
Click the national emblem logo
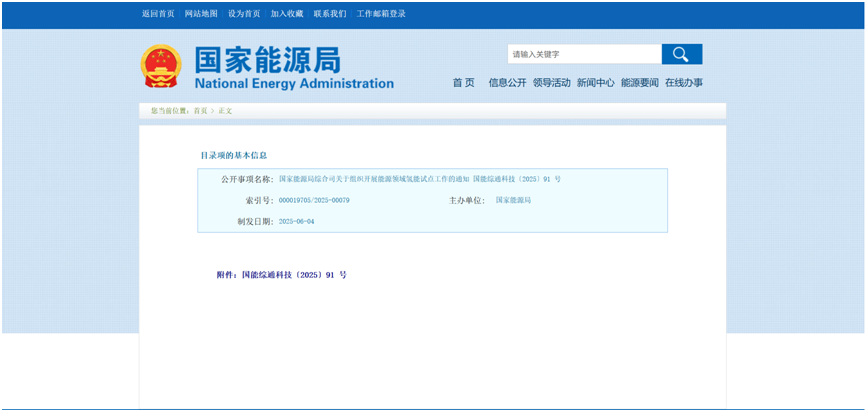tap(161, 66)
